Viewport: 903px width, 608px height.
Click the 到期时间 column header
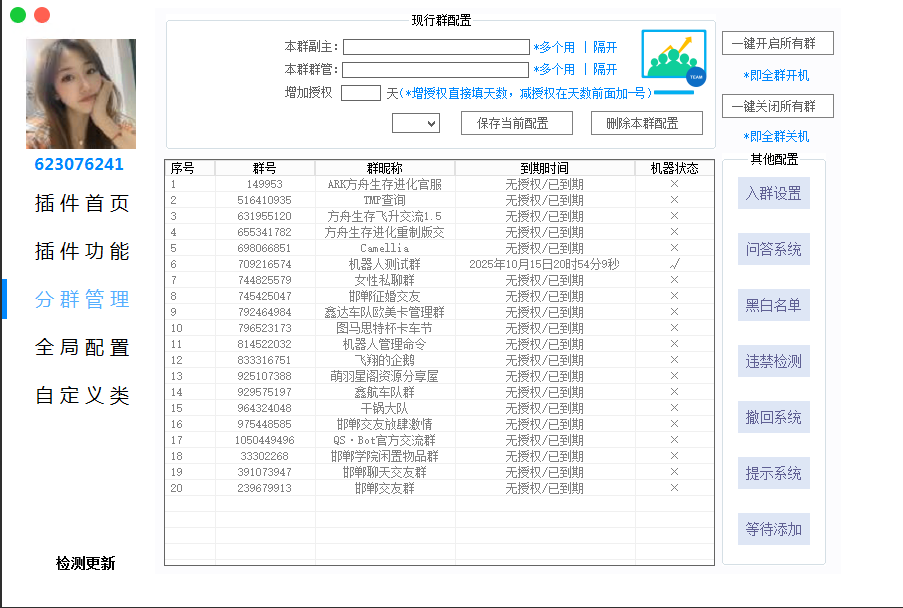[545, 168]
